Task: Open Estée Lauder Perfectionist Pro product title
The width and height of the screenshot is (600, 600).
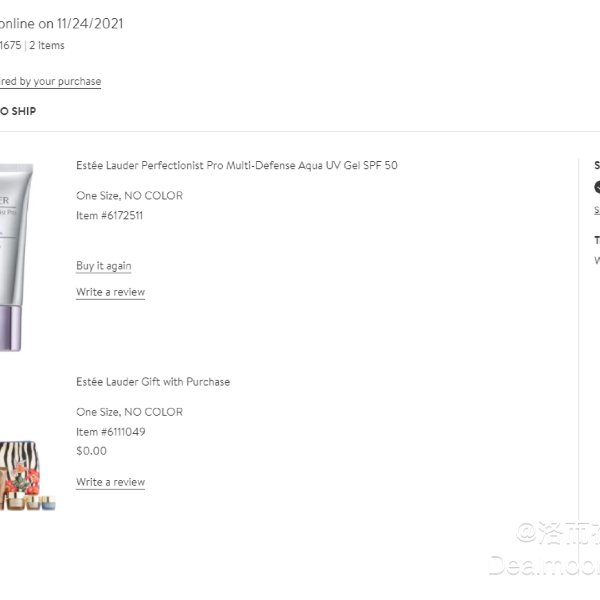Action: click(237, 165)
